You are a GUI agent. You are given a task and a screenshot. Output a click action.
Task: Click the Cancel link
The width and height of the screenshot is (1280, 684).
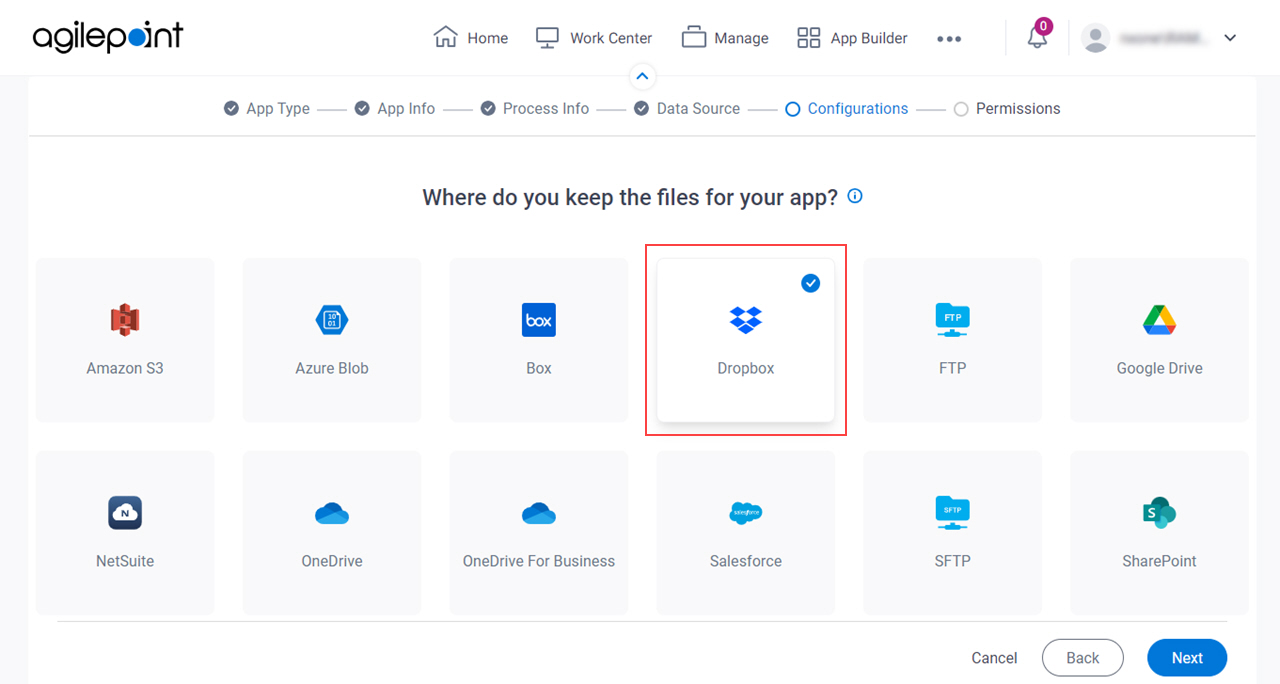pos(995,658)
